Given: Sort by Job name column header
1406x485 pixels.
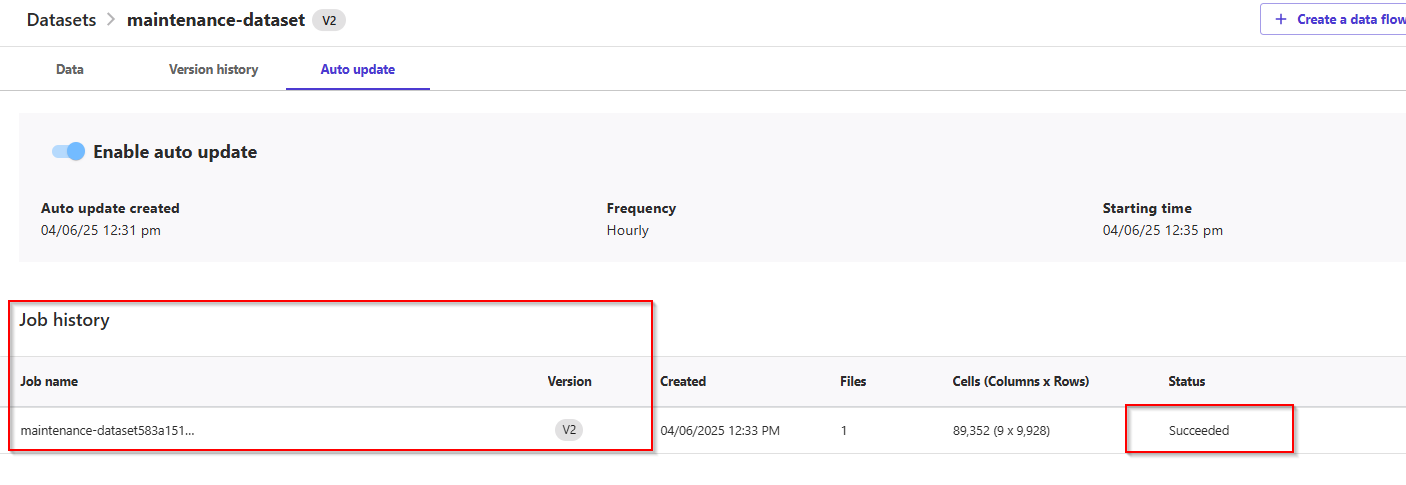Looking at the screenshot, I should pyautogui.click(x=49, y=381).
